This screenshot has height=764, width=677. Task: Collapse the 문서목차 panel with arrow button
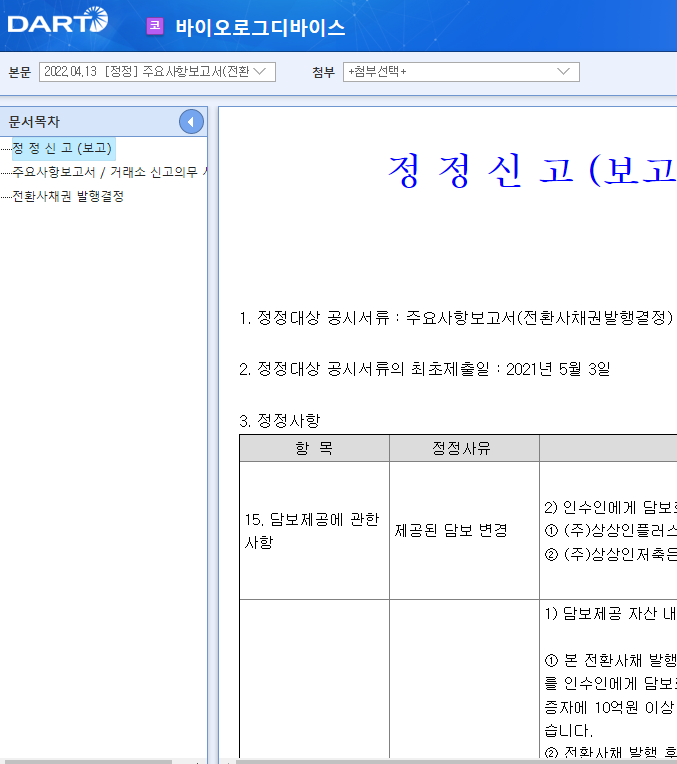point(191,122)
